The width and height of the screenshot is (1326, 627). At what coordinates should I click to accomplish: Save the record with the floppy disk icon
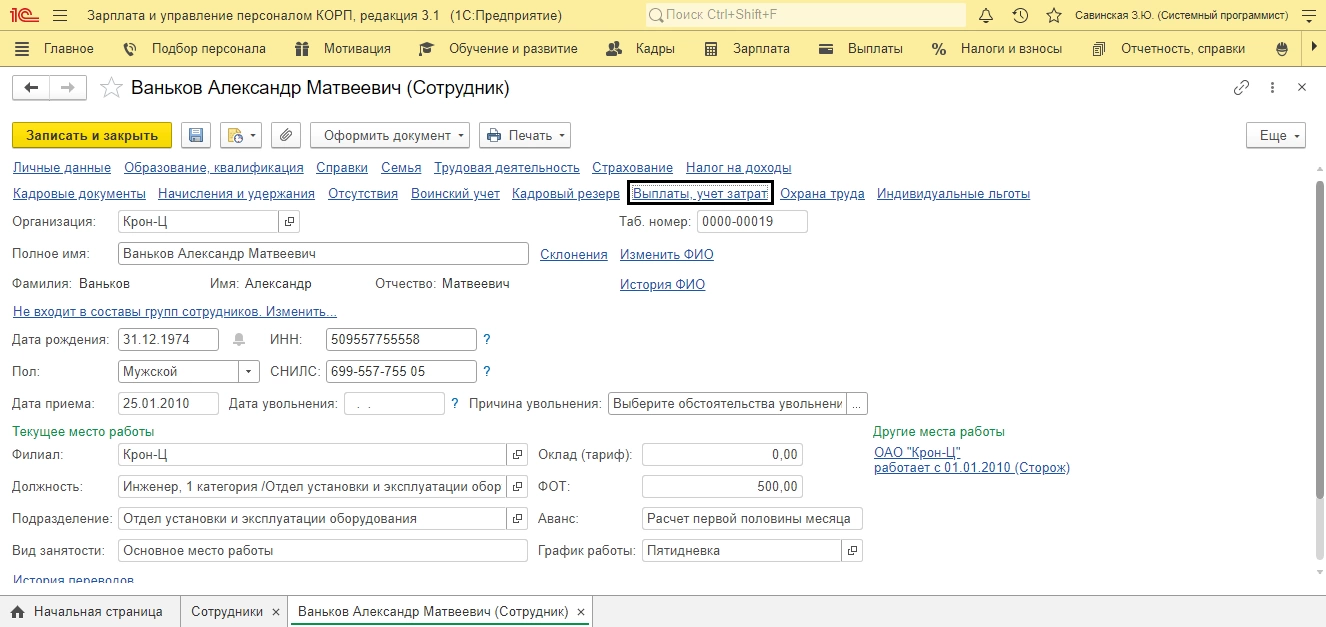click(x=196, y=135)
